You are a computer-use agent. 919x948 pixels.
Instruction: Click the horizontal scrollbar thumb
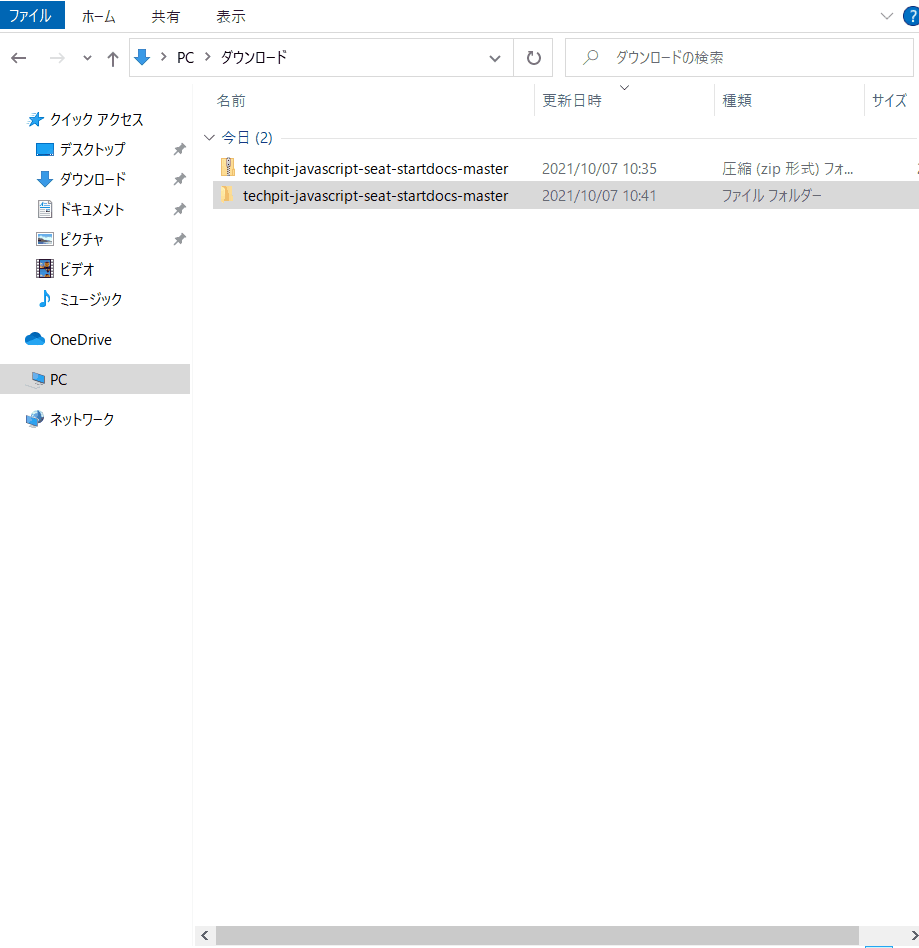[537, 935]
